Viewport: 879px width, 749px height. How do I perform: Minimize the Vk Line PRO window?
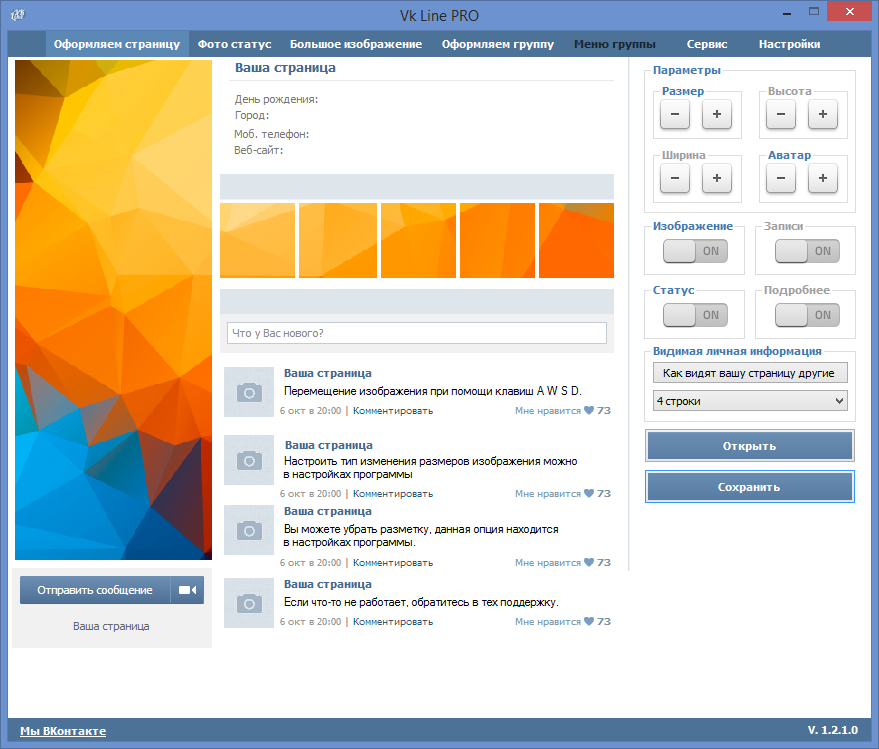787,12
